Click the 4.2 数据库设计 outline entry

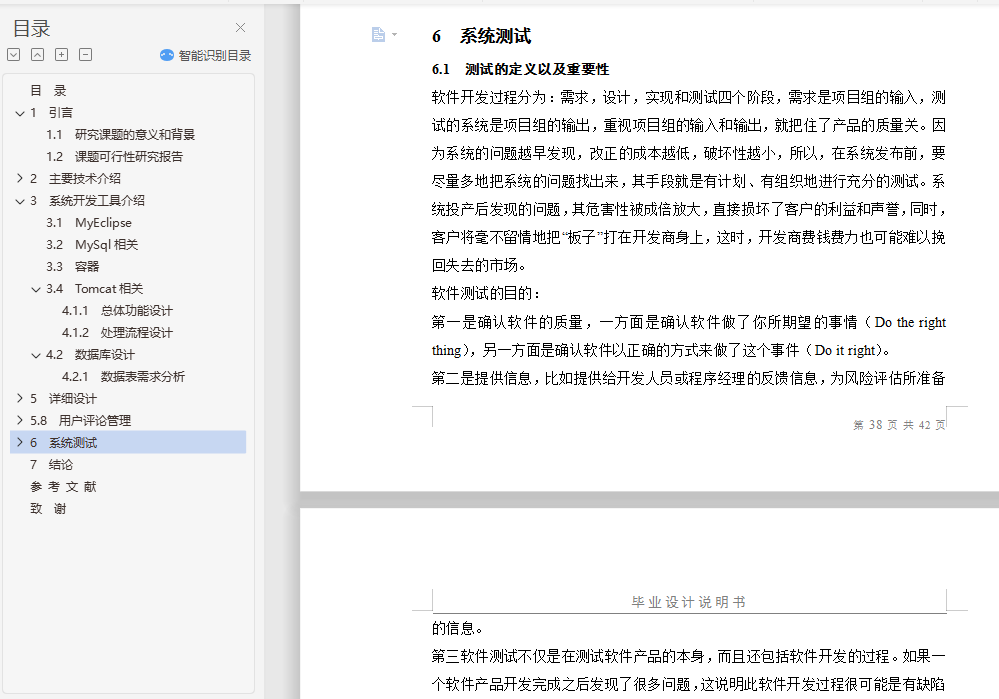[x=90, y=355]
